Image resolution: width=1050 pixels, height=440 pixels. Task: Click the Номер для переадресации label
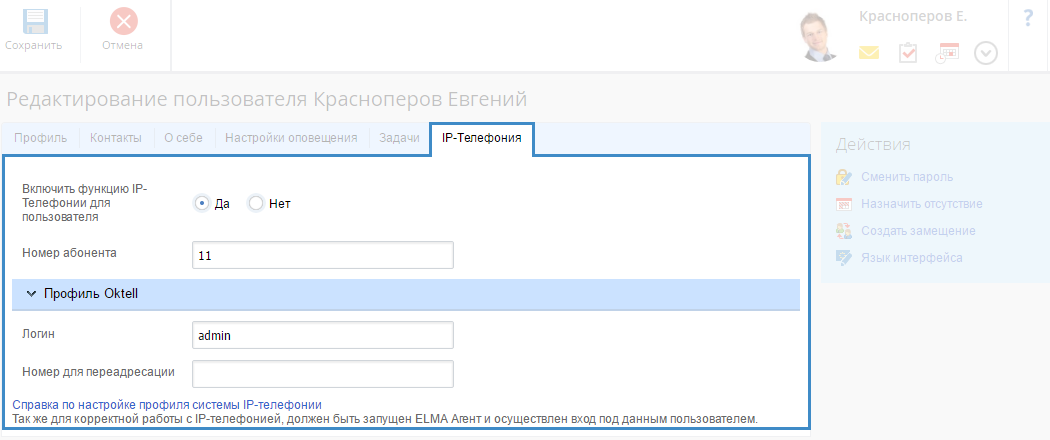[98, 372]
